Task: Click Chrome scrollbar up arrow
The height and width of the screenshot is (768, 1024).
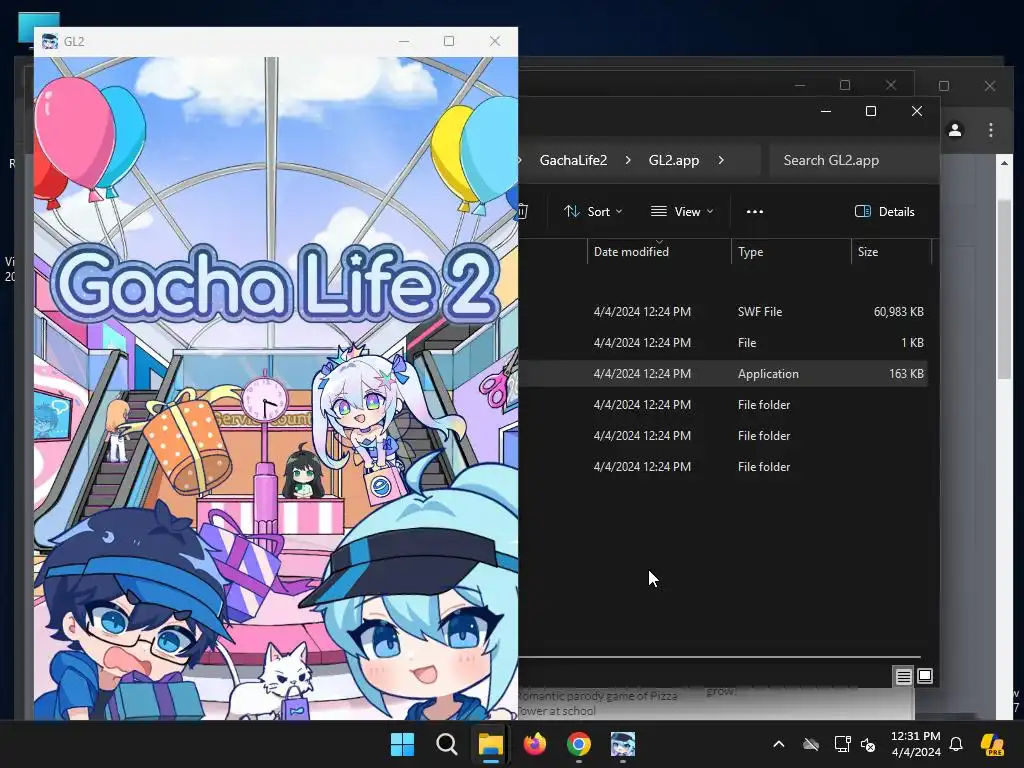Action: click(x=1004, y=163)
